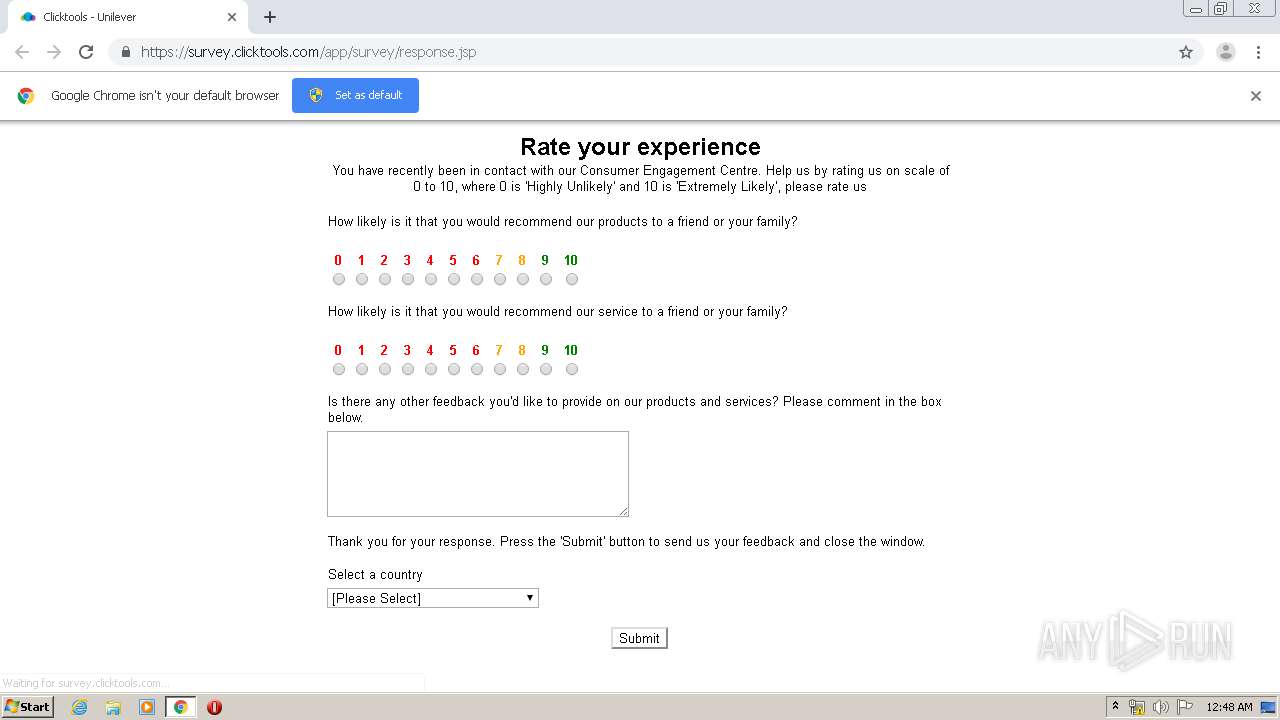Rate service recommendation as 1
This screenshot has width=1280, height=720.
[362, 369]
